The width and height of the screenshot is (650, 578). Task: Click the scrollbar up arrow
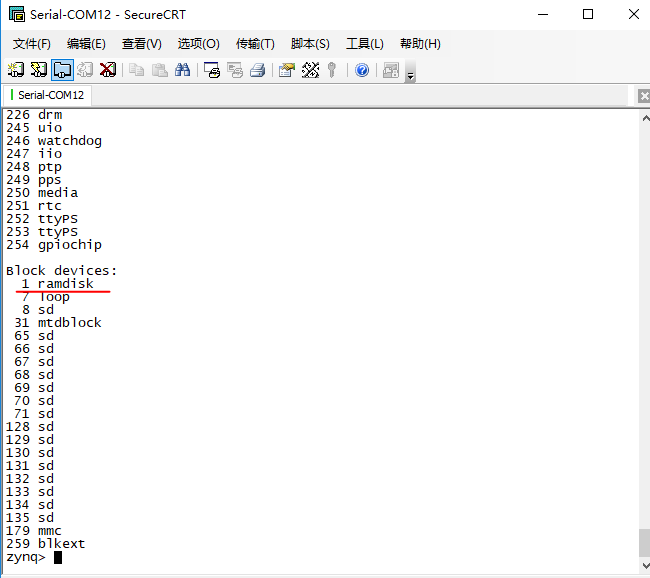(x=645, y=119)
